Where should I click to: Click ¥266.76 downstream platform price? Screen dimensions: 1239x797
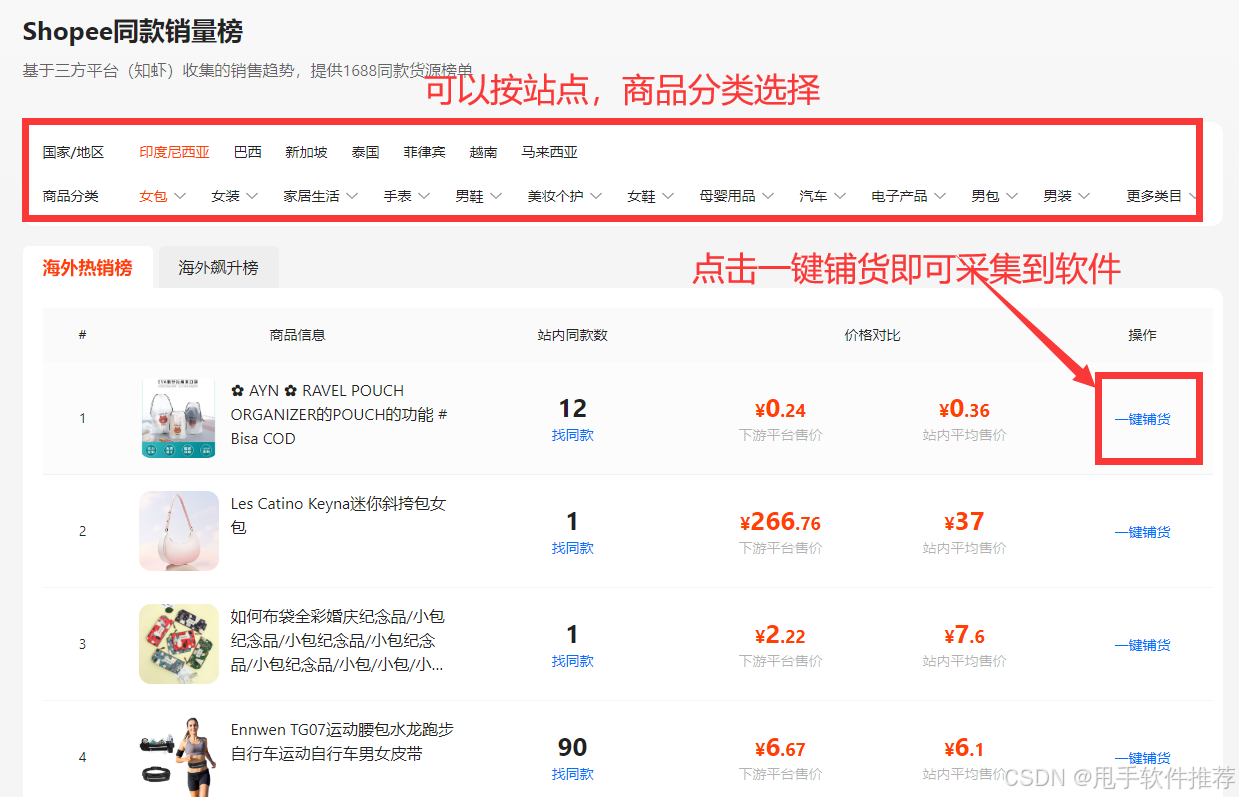[780, 522]
